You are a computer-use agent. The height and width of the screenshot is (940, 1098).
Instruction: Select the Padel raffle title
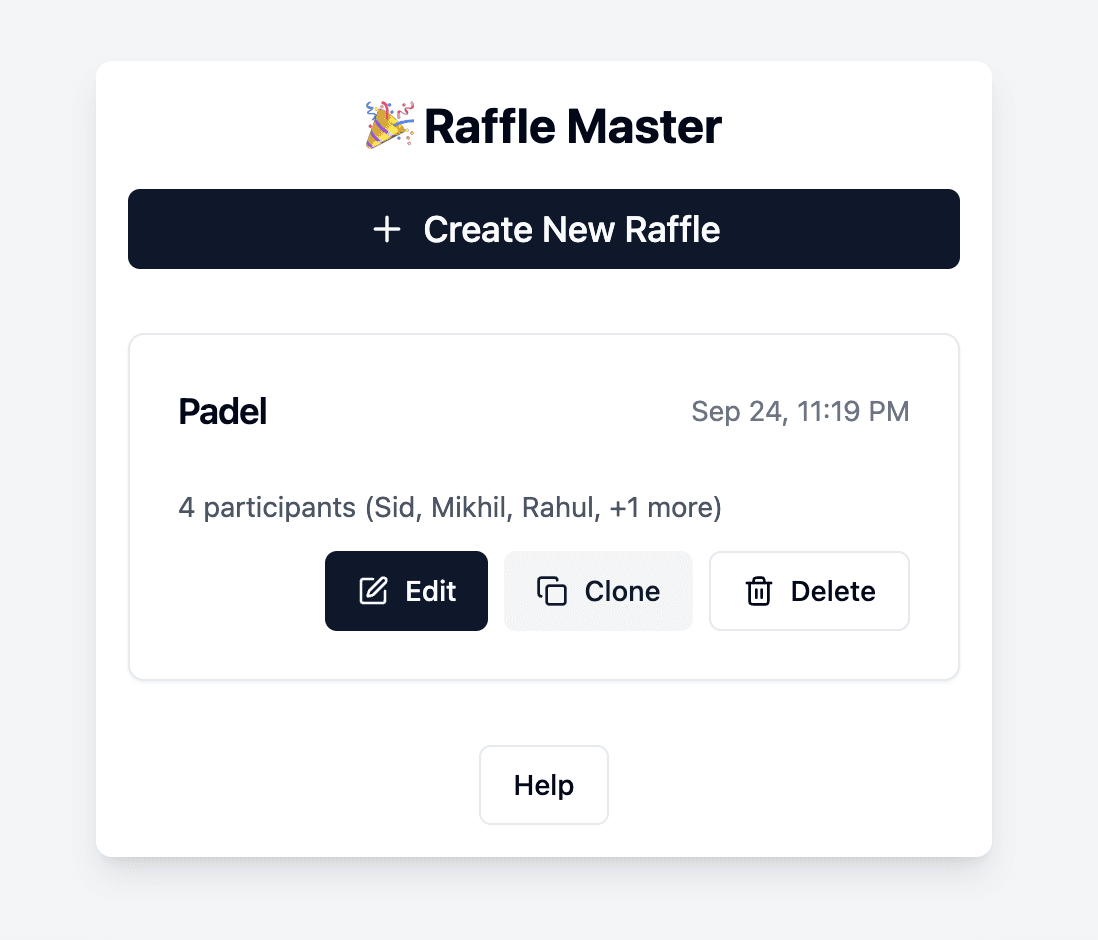tap(223, 412)
